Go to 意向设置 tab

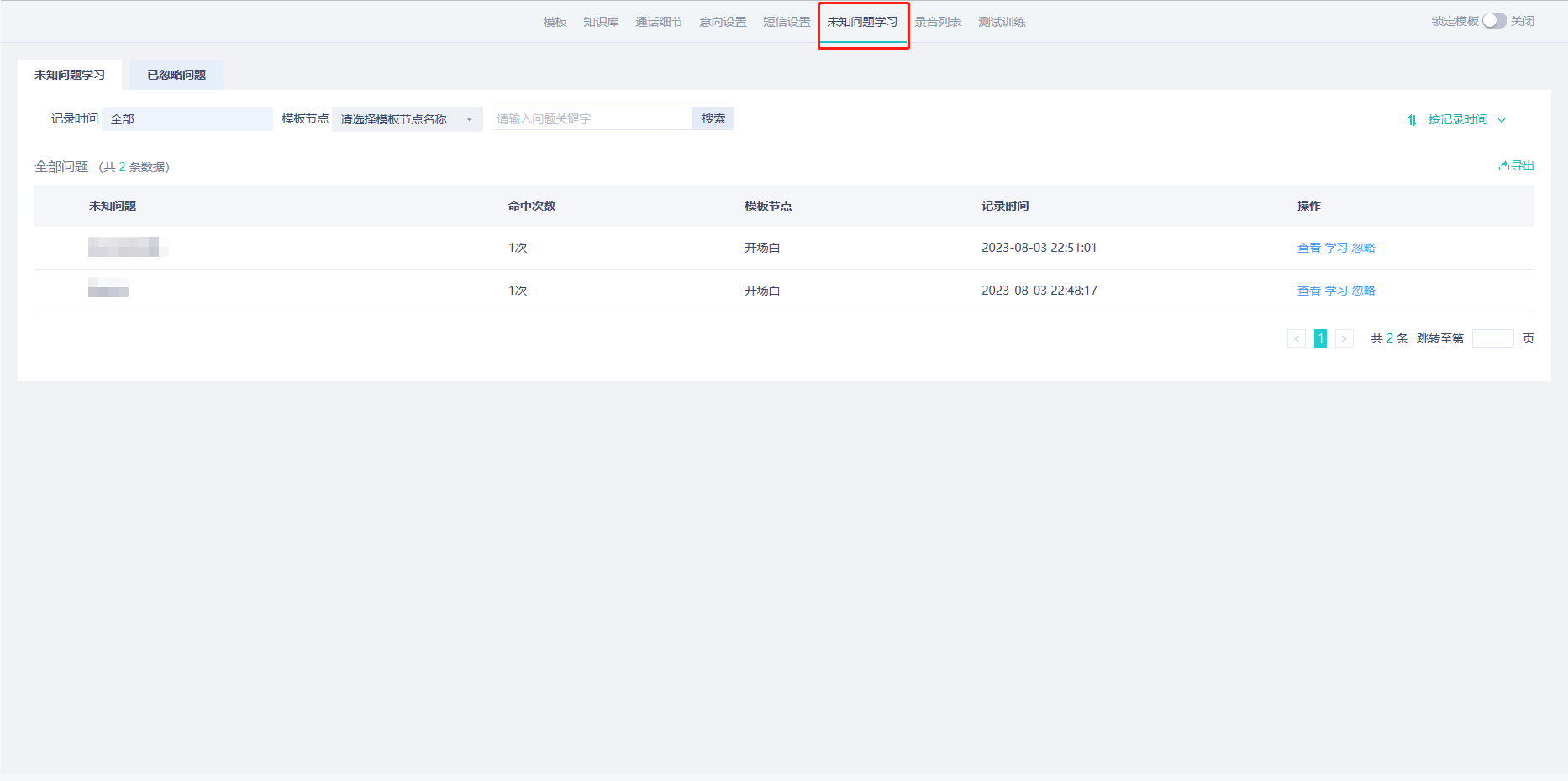click(x=723, y=22)
